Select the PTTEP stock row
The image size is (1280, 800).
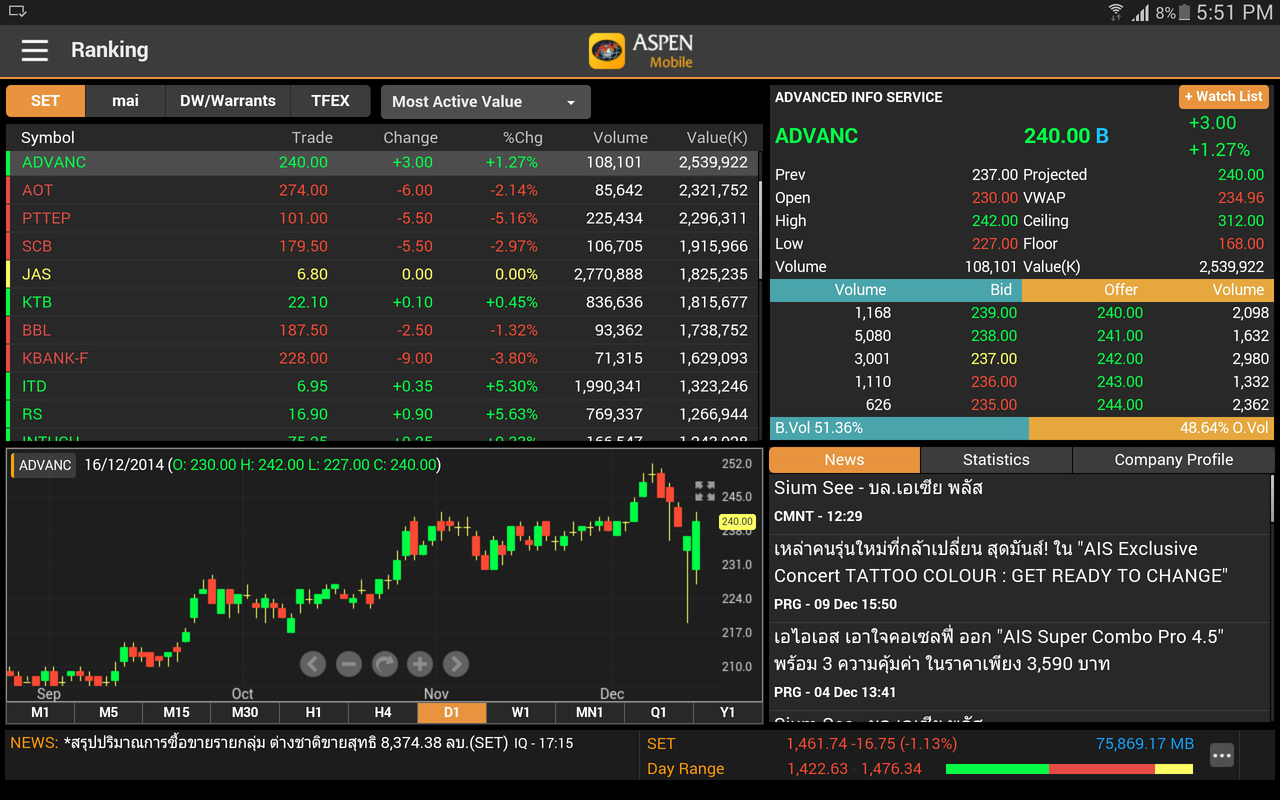point(382,219)
